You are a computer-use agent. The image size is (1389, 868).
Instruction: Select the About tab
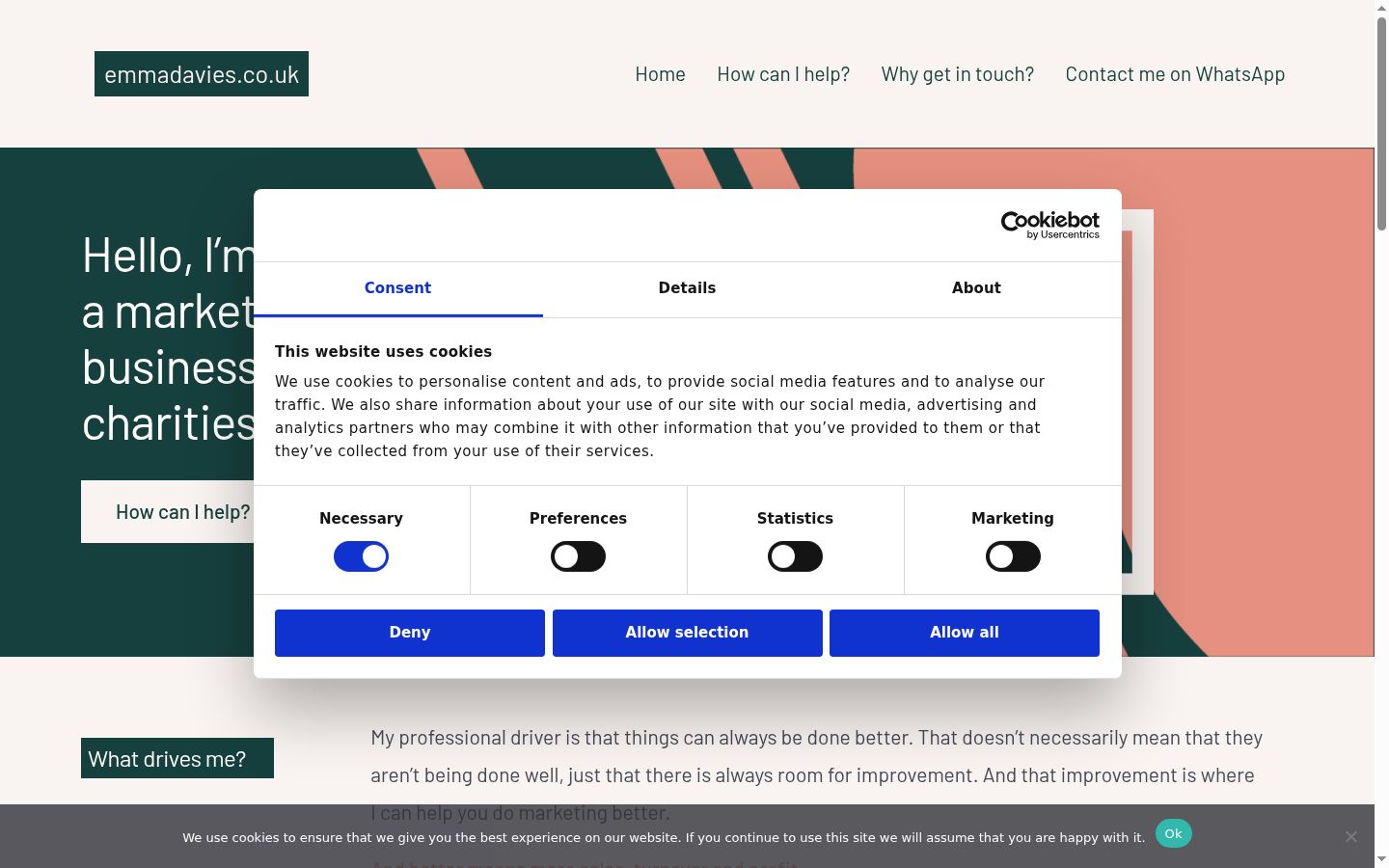point(976,288)
